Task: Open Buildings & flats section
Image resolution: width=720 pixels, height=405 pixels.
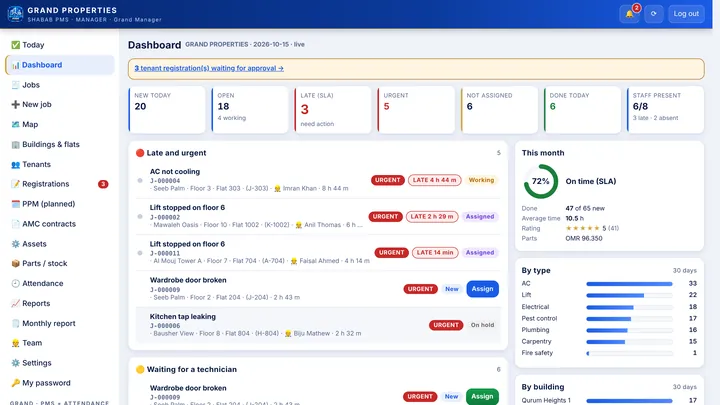Action: click(60, 144)
